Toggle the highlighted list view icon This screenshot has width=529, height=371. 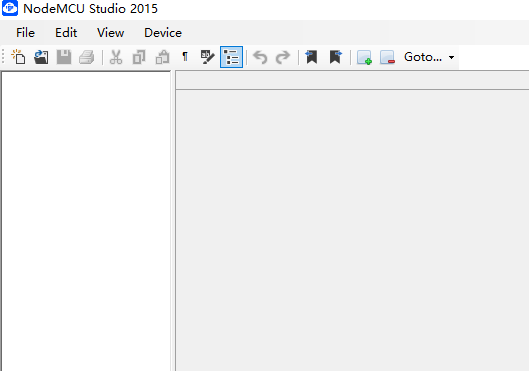[x=231, y=57]
